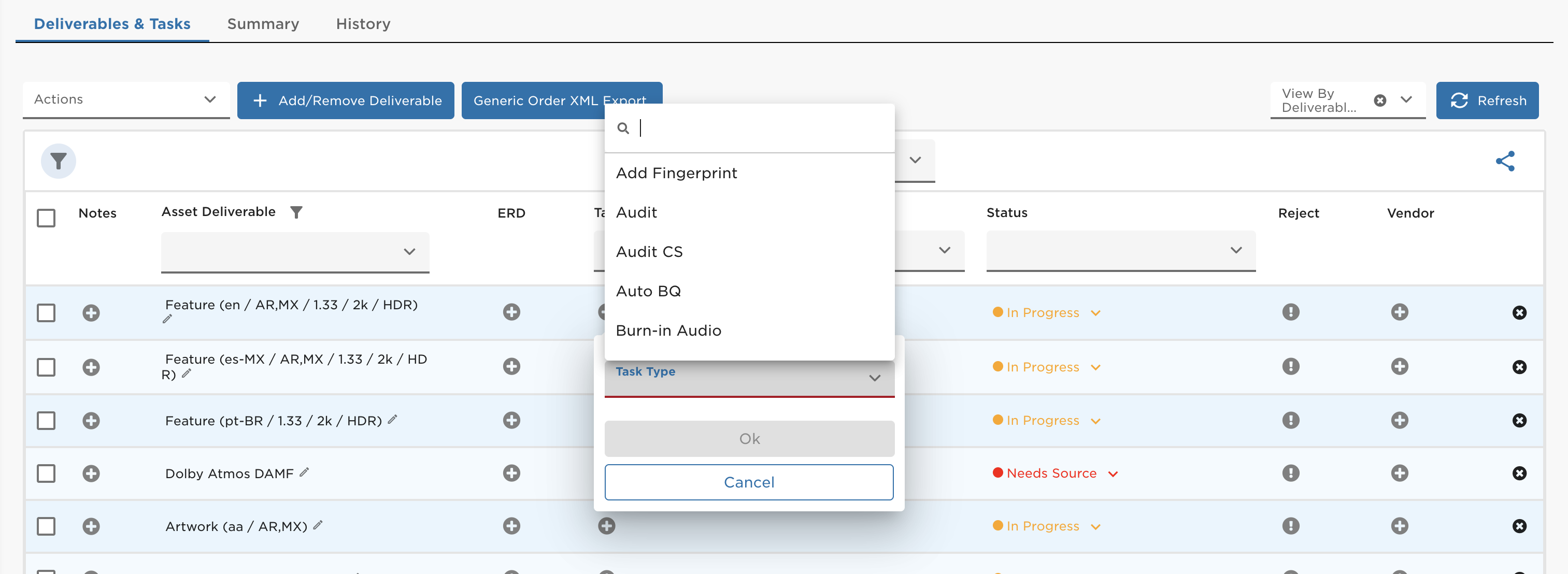This screenshot has height=574, width=1568.
Task: Add a note to Feature (es-MX) row
Action: coord(91,368)
